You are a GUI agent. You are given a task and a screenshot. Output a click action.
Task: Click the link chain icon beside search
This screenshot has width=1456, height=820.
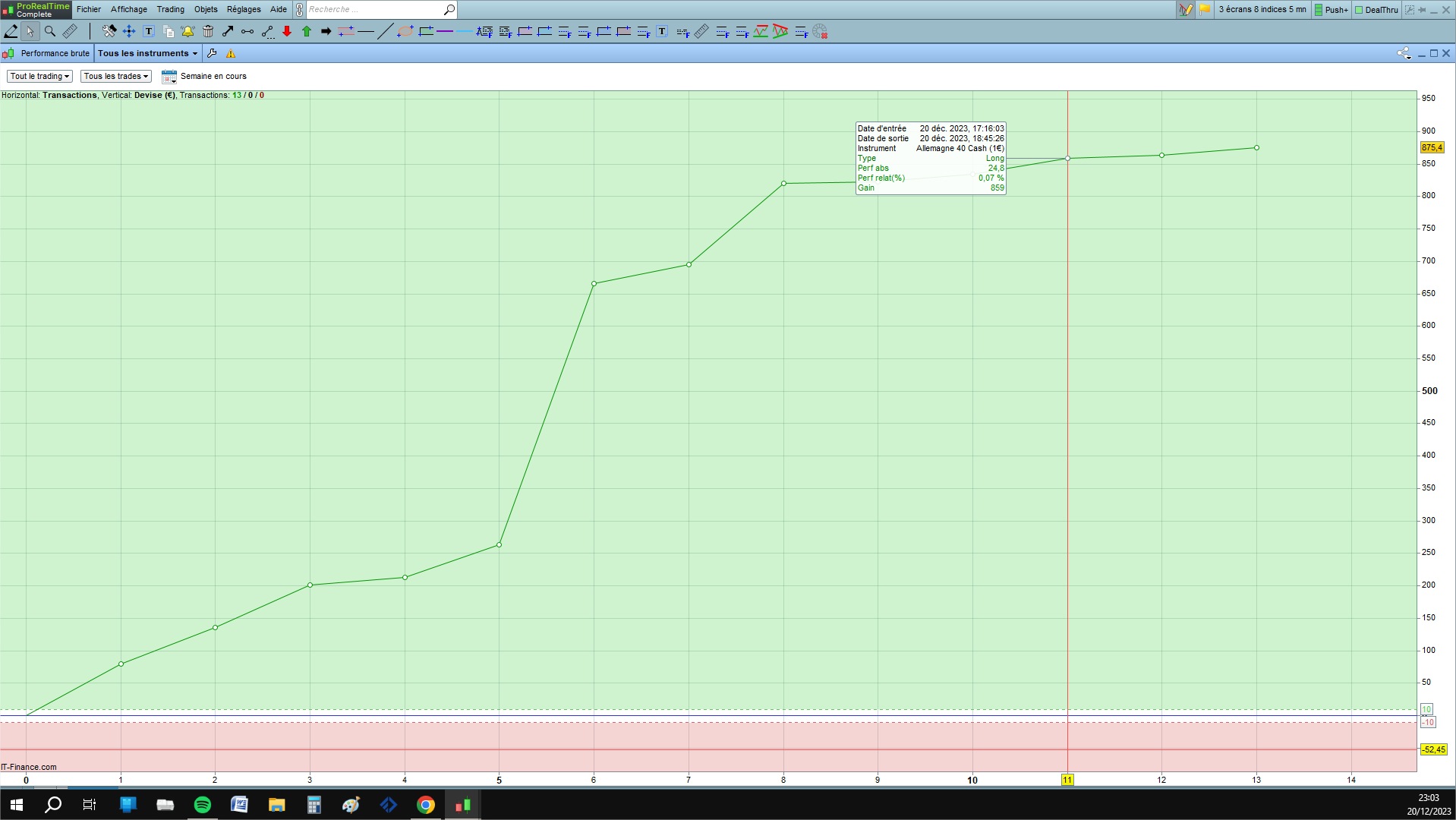[300, 9]
